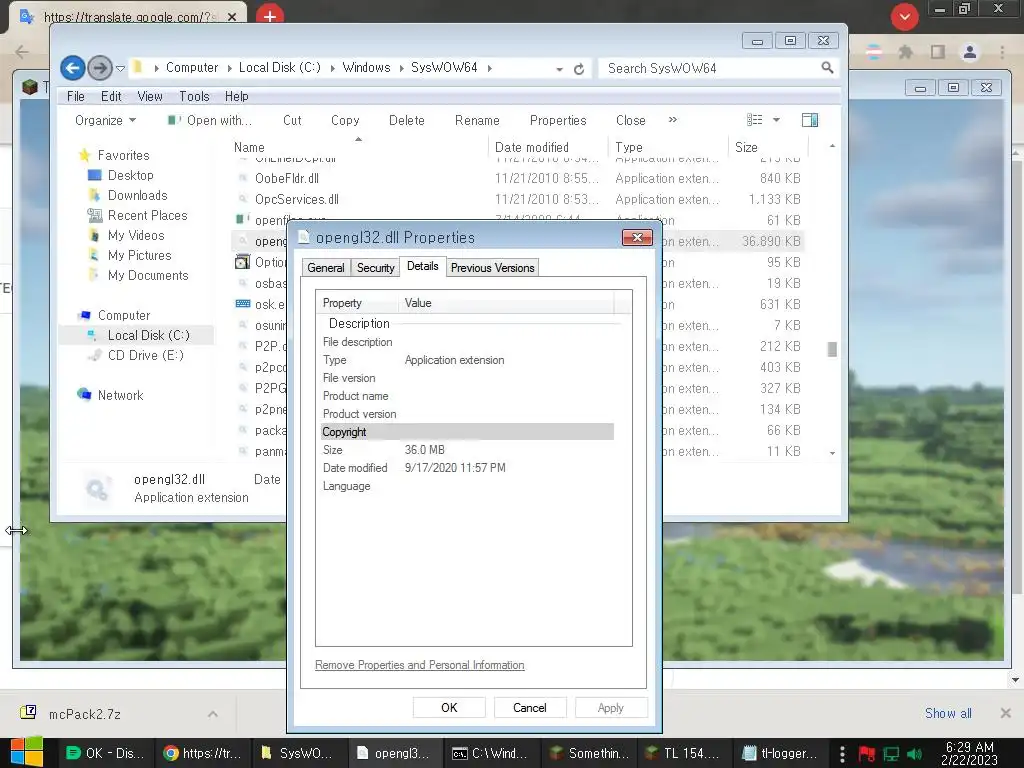This screenshot has width=1024, height=768.
Task: Click the search magnifier icon
Action: coord(827,68)
